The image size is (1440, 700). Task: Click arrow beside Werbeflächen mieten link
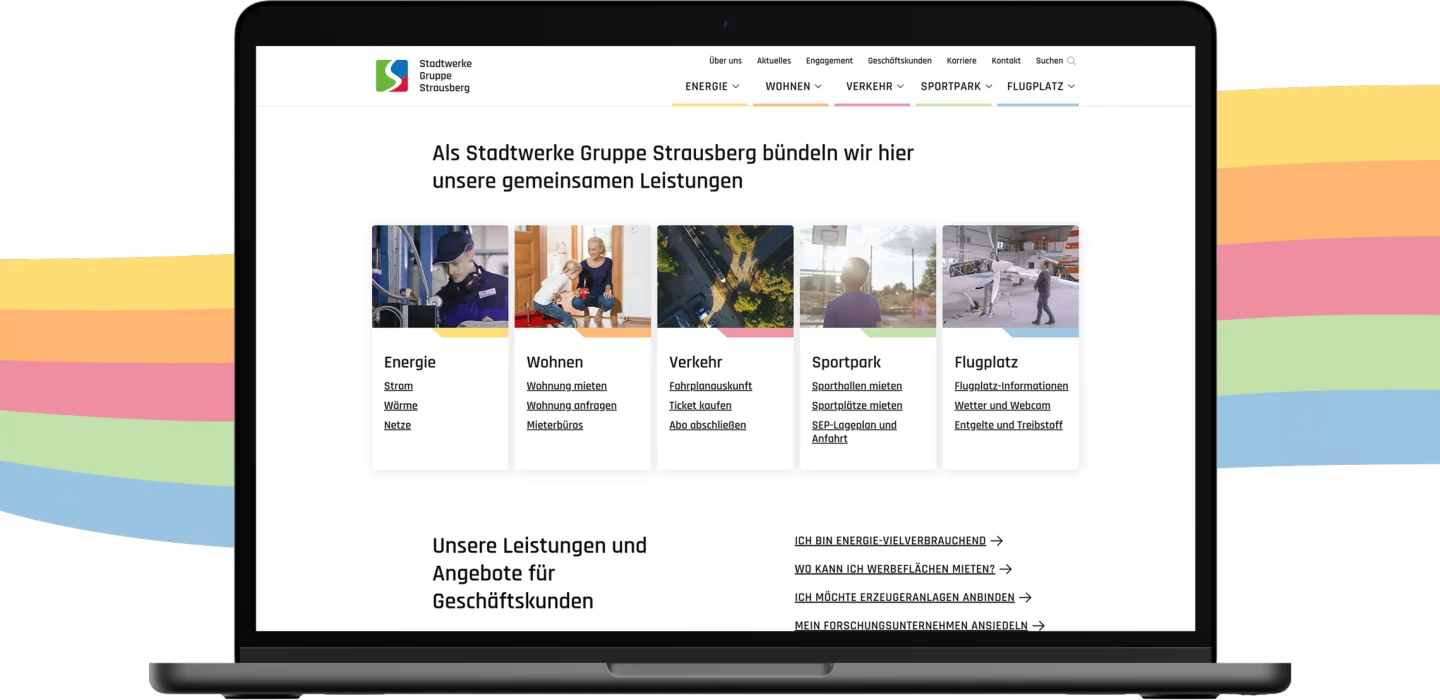coord(1006,569)
